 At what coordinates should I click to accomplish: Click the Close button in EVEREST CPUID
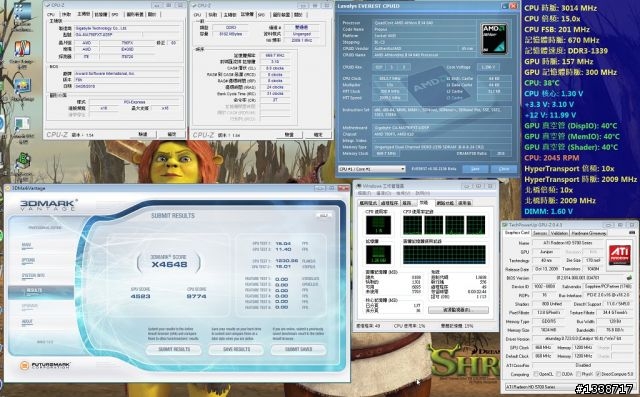point(504,169)
